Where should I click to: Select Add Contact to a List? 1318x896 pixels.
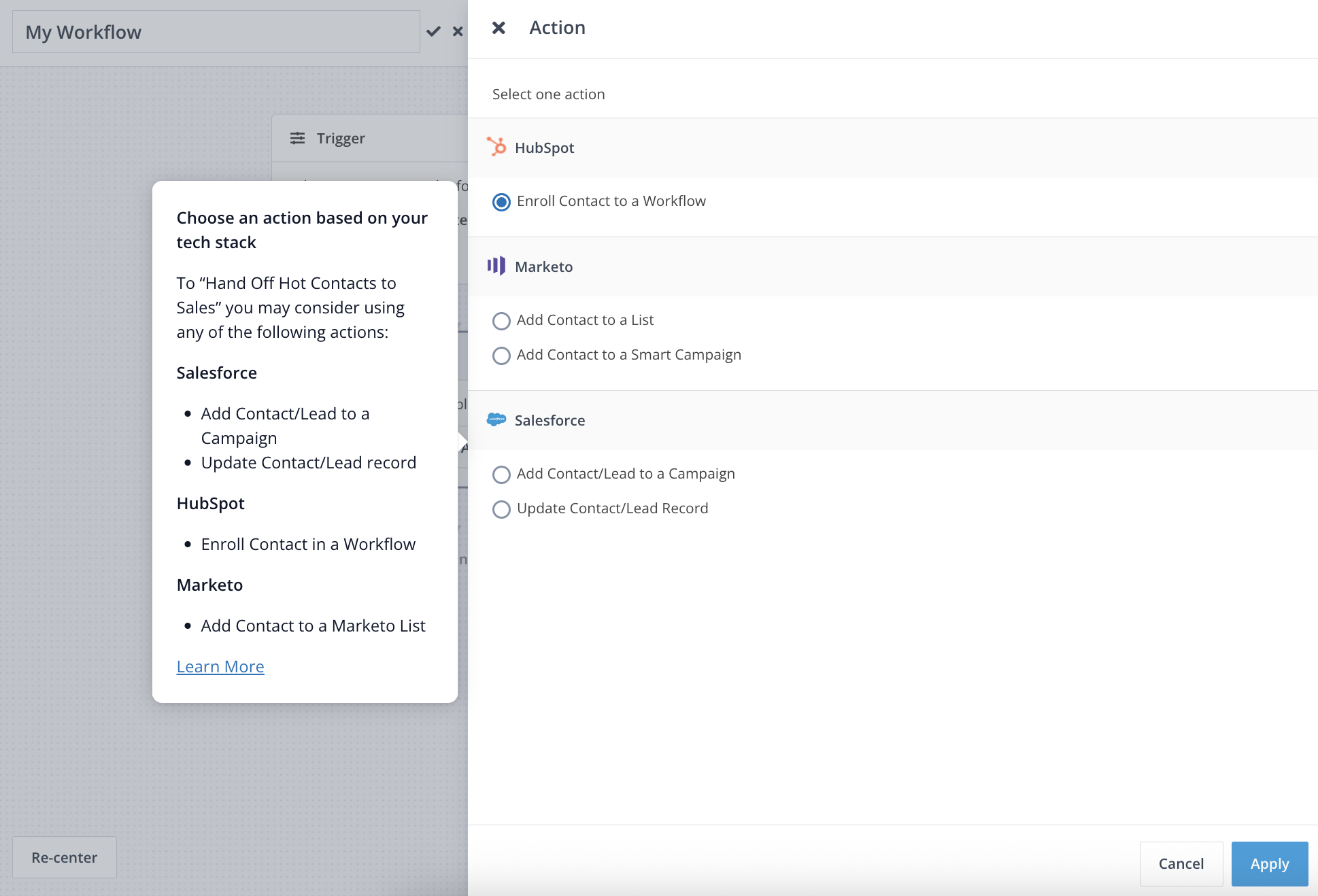click(x=502, y=321)
